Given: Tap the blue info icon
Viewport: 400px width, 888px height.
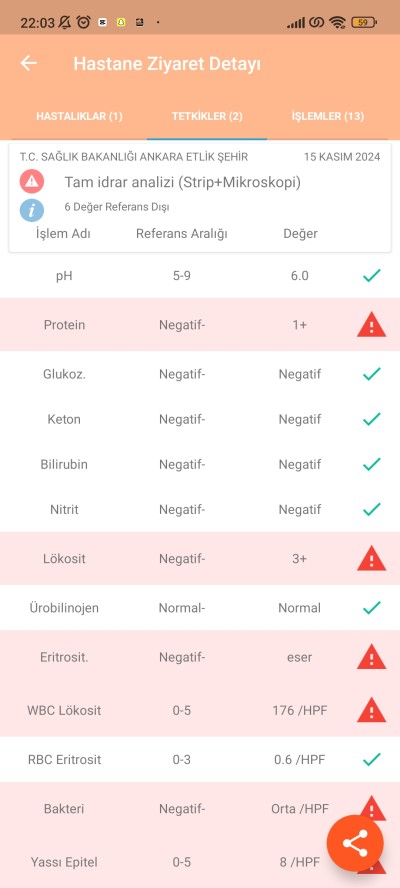Looking at the screenshot, I should pyautogui.click(x=32, y=209).
